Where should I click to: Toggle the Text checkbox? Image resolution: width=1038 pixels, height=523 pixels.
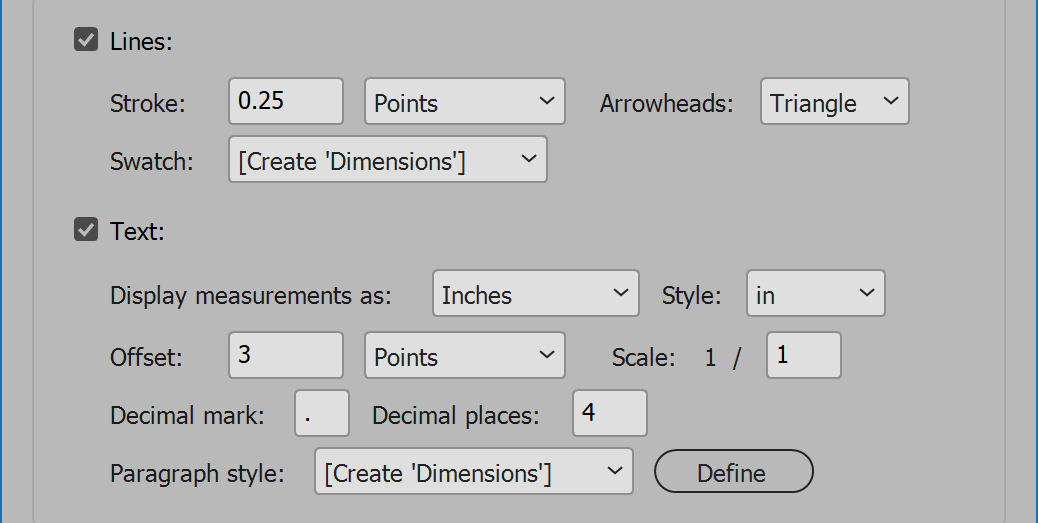(86, 230)
